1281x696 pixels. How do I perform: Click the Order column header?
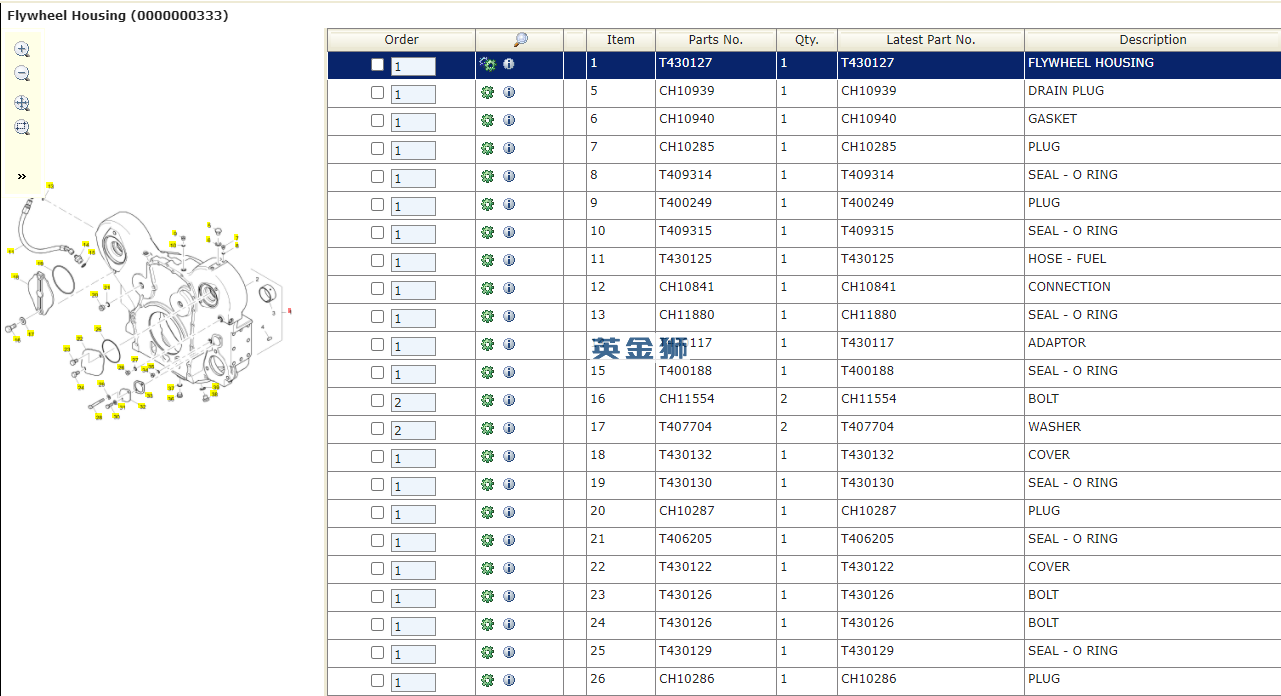point(401,40)
